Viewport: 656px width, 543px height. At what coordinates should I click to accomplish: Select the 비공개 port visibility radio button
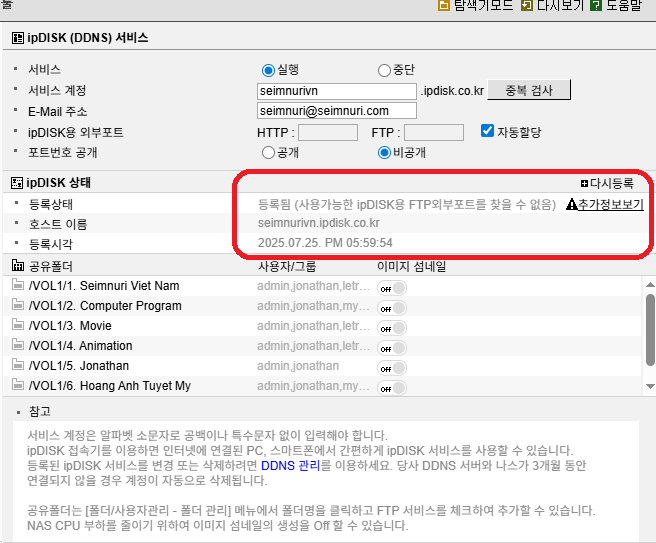point(384,153)
